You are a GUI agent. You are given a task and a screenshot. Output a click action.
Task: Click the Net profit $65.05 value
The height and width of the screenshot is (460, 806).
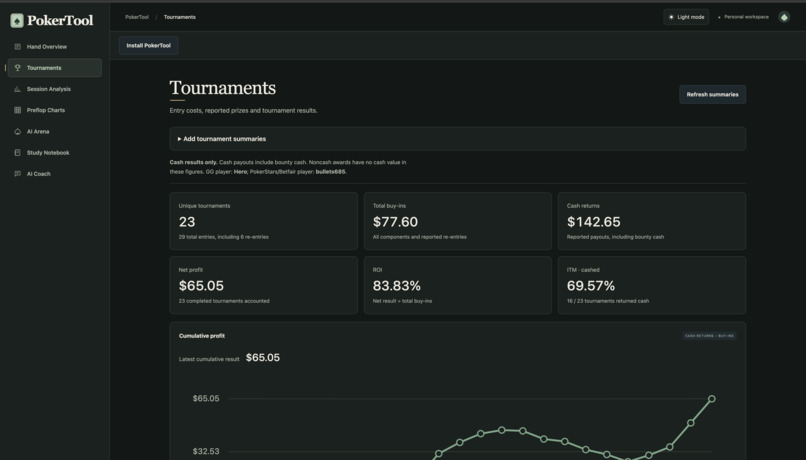tap(201, 286)
